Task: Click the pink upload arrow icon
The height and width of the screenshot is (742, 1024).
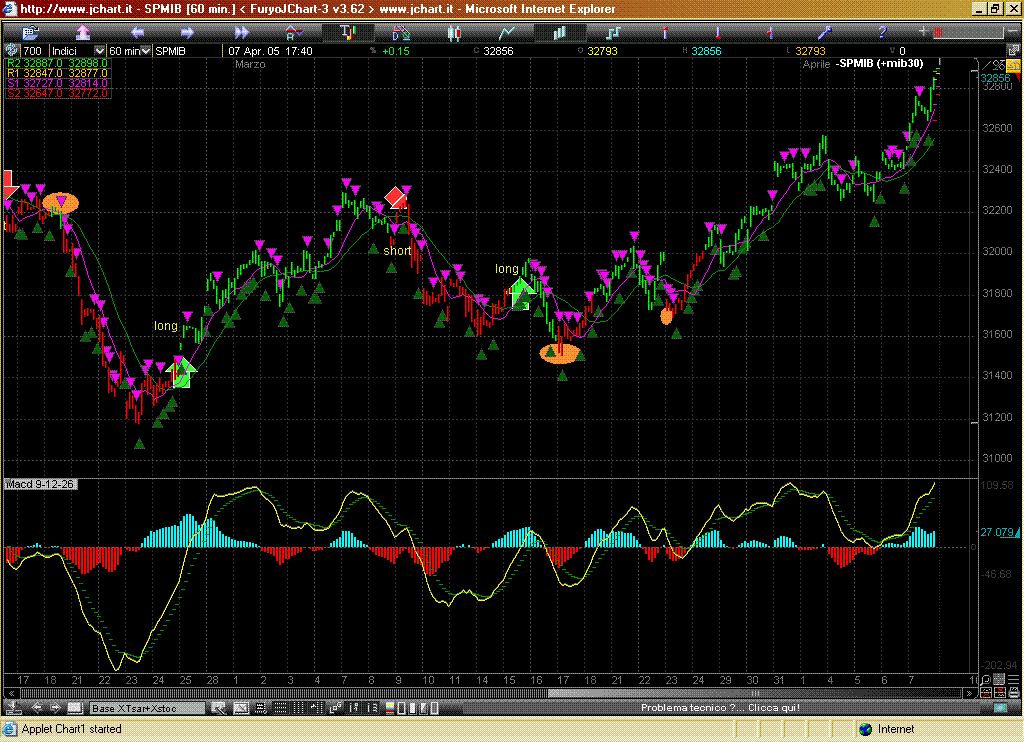Action: [x=81, y=32]
